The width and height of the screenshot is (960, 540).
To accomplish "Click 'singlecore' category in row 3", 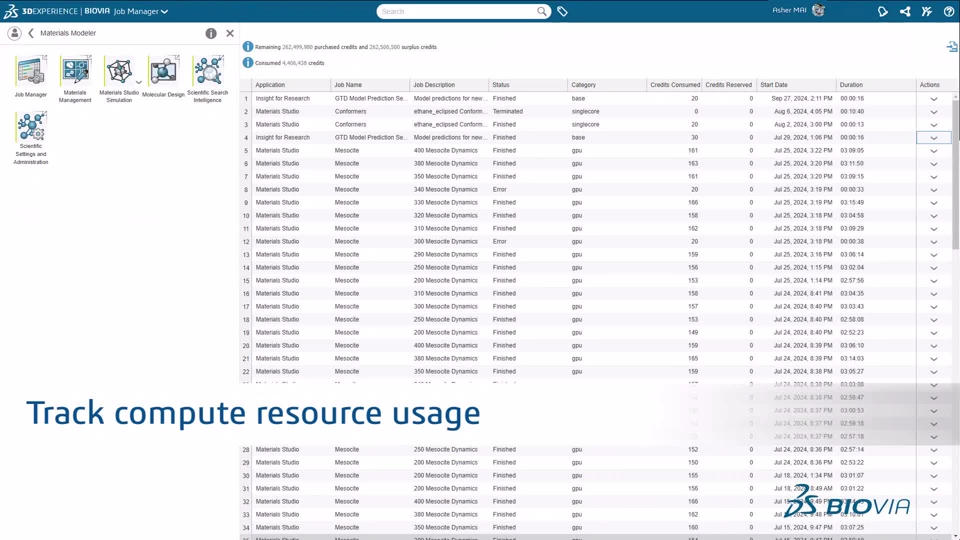I will [585, 124].
